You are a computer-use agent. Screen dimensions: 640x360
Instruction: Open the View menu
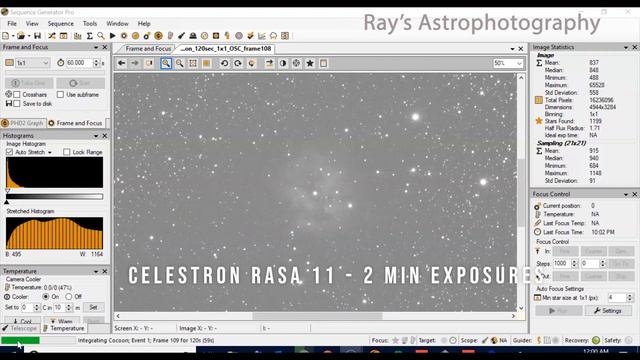pos(32,24)
